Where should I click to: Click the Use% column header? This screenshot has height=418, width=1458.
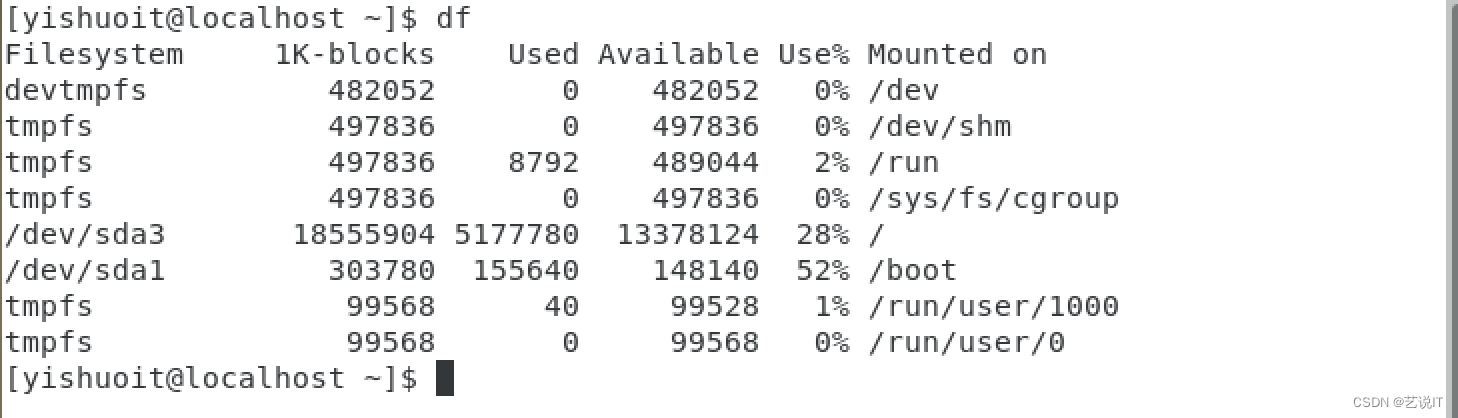(x=813, y=54)
